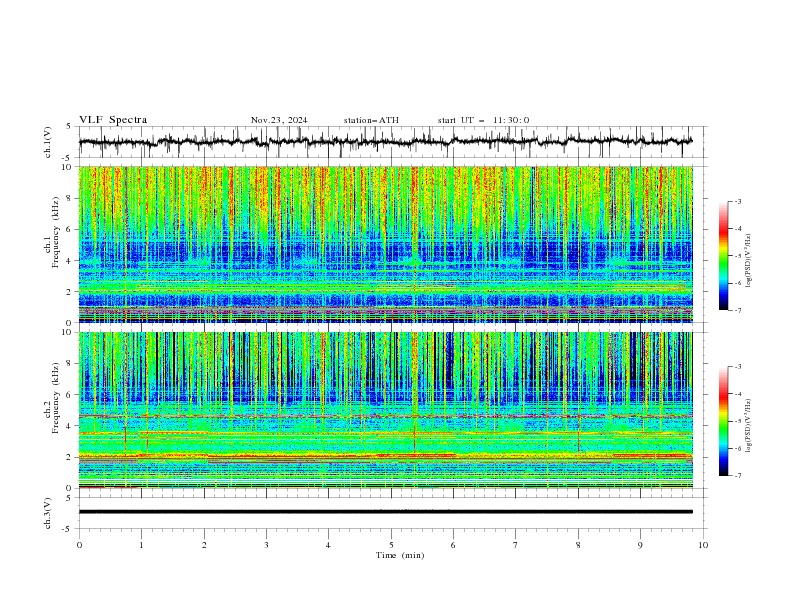The width and height of the screenshot is (792, 612).
Task: Click the 'VLF Spectra' title text
Action: (113, 120)
